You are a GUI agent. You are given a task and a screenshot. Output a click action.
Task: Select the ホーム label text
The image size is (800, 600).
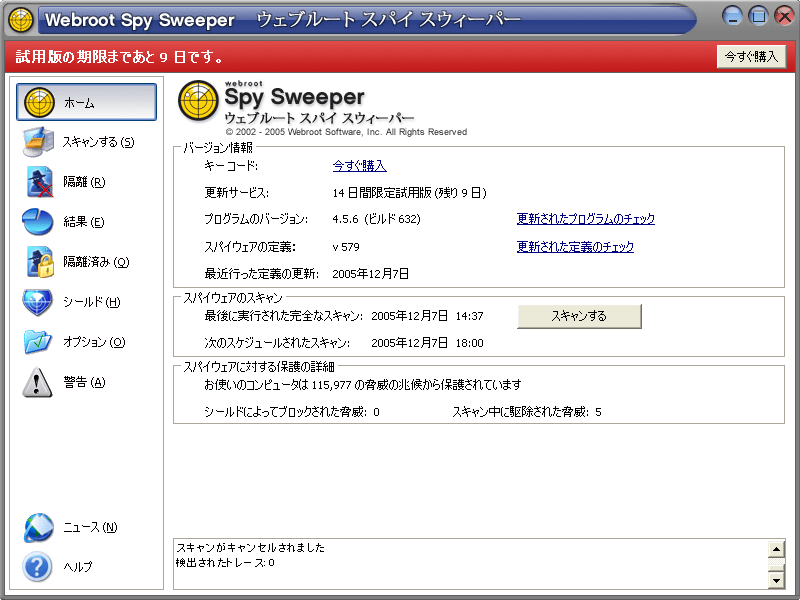click(x=79, y=103)
